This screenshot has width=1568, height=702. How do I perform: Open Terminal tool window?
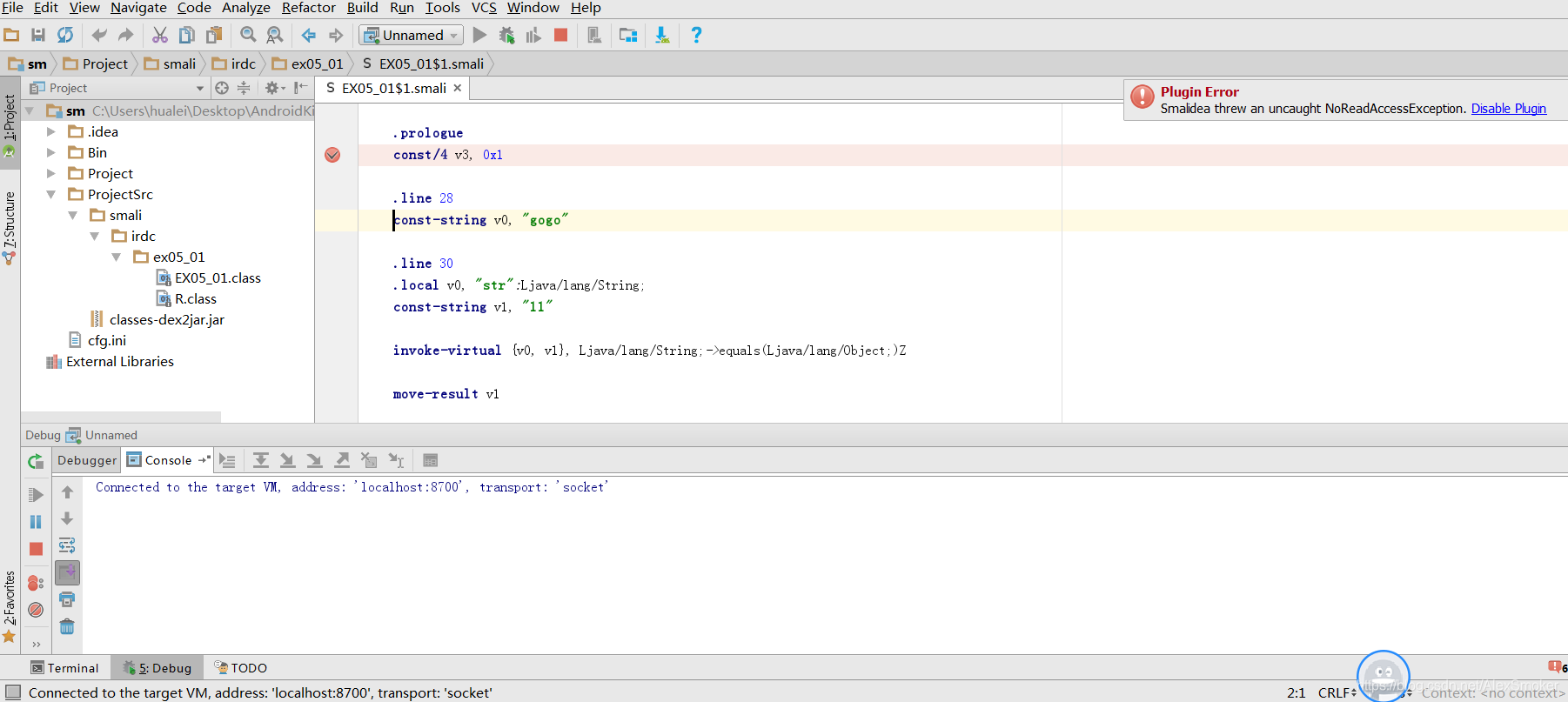click(64, 668)
